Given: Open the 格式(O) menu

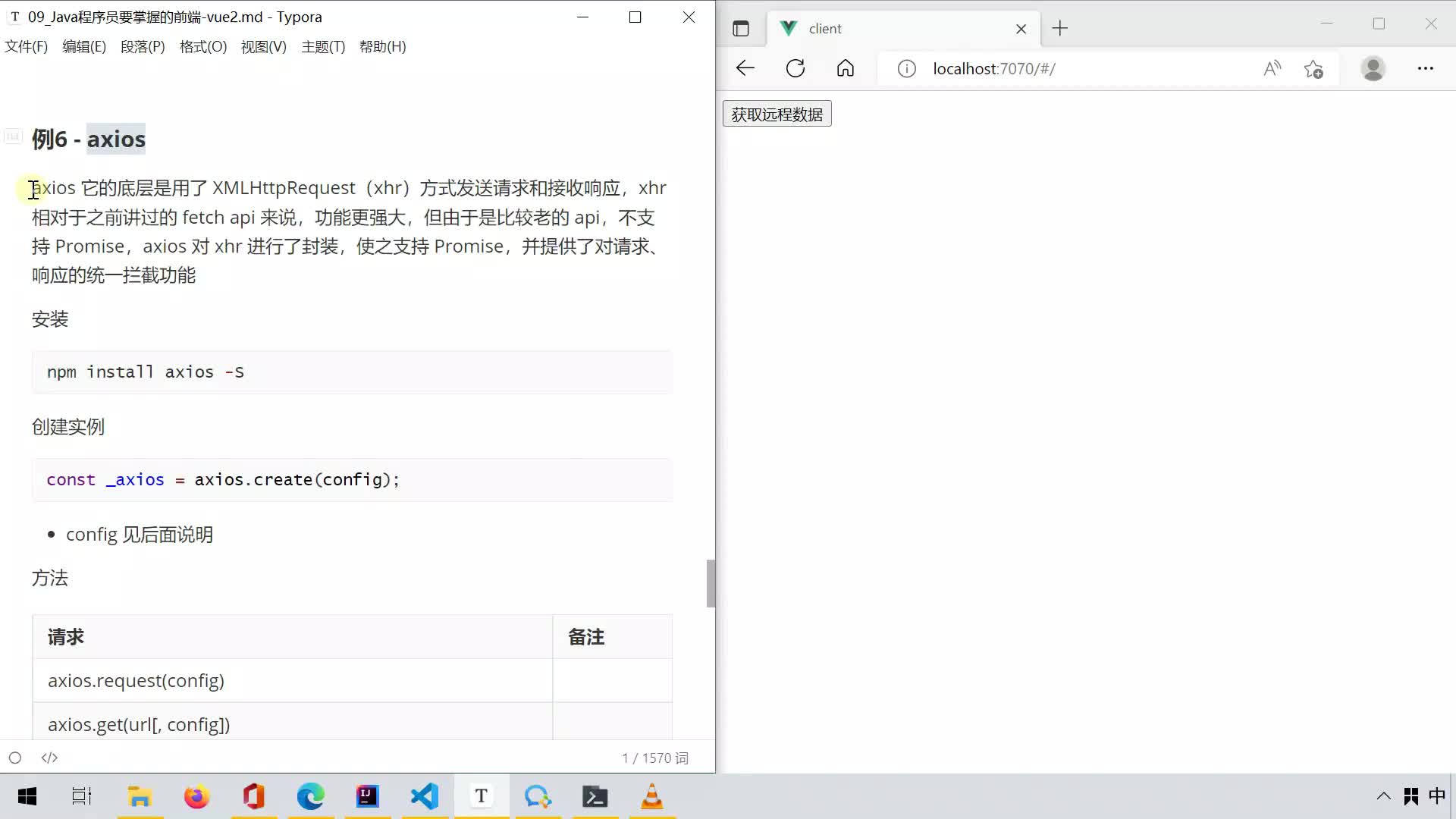Looking at the screenshot, I should coord(203,47).
